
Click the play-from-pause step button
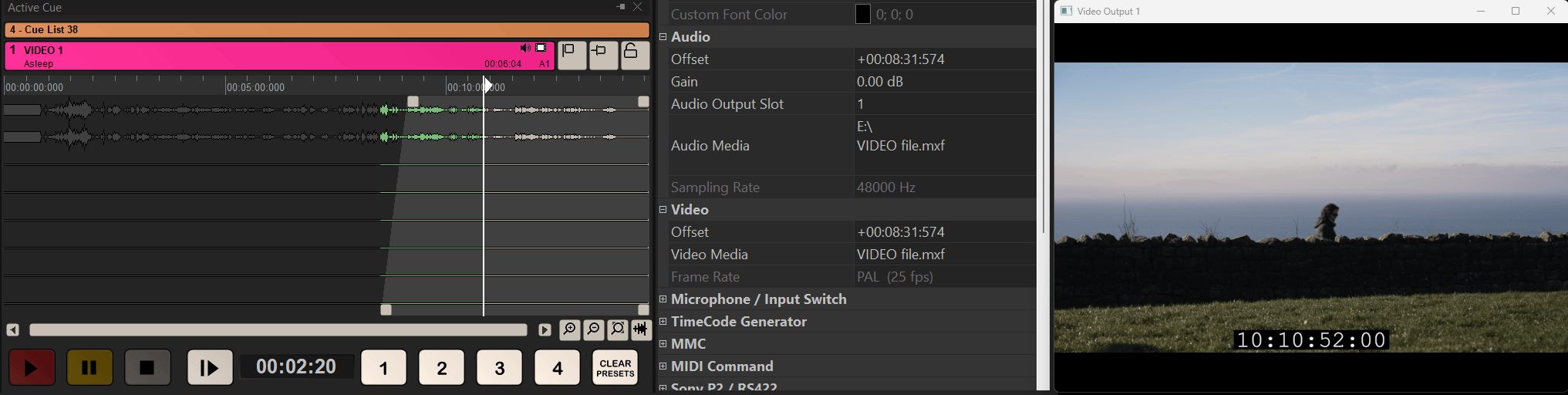pyautogui.click(x=210, y=367)
